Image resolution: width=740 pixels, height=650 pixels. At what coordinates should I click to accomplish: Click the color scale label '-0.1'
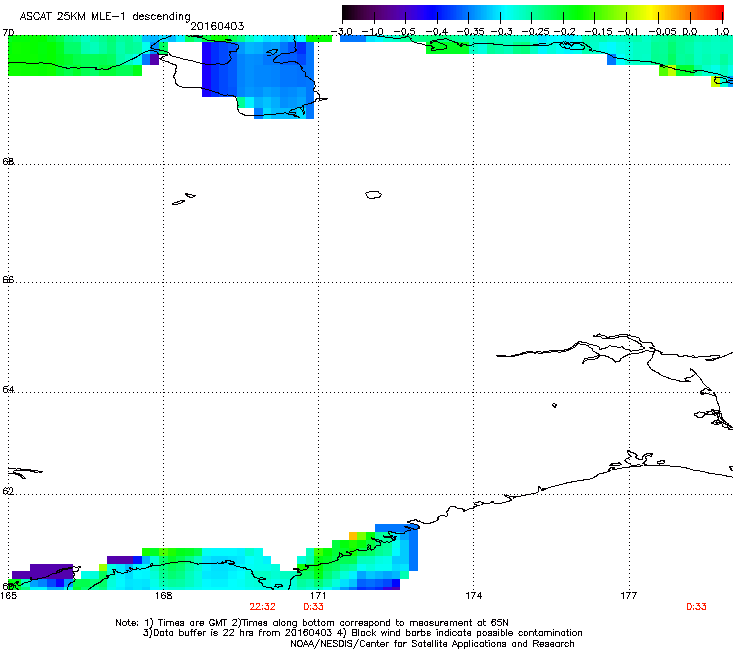(x=628, y=32)
